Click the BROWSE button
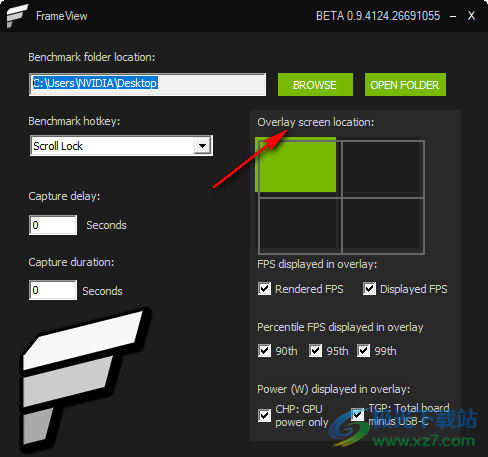 (x=315, y=85)
